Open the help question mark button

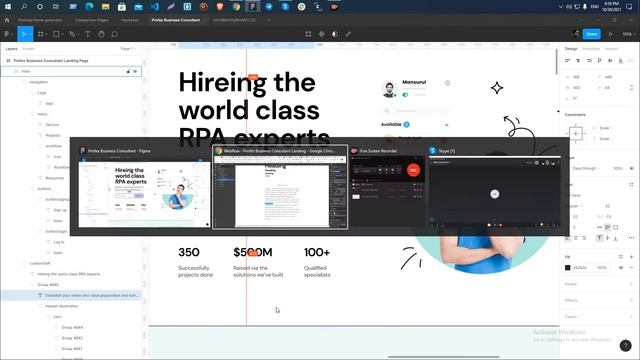[625, 345]
